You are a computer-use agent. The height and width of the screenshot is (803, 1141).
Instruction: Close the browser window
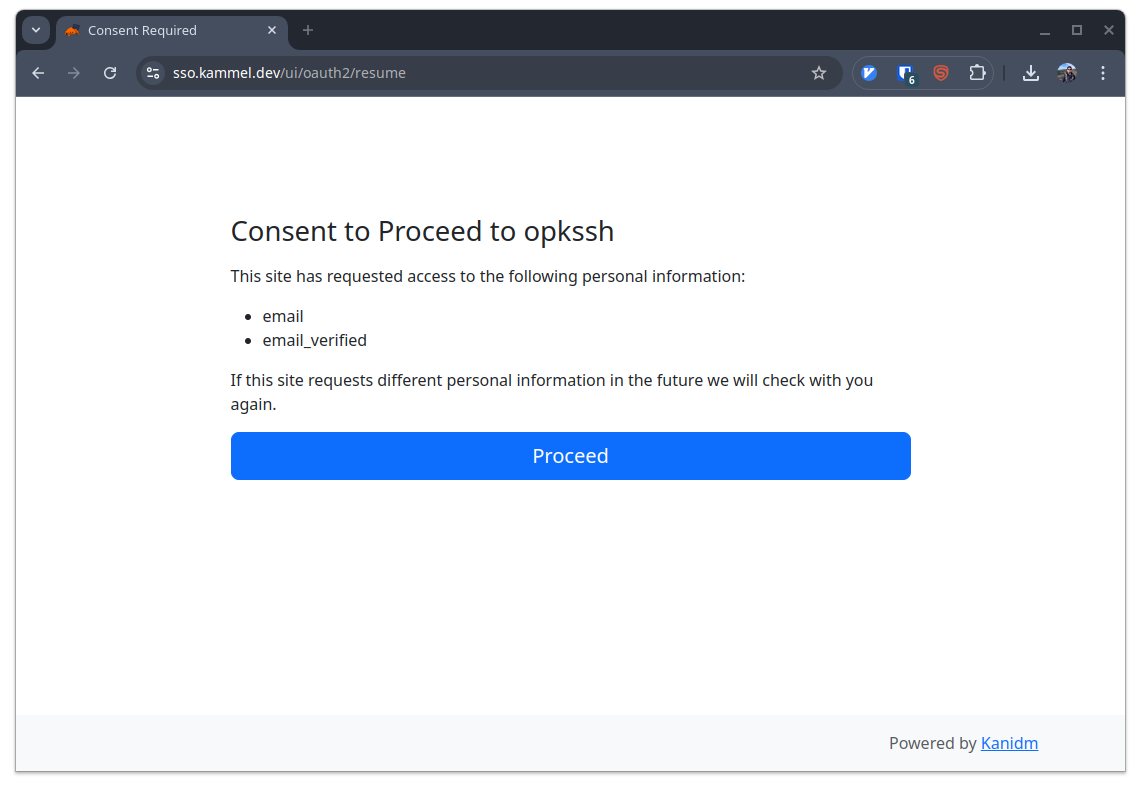pyautogui.click(x=1108, y=31)
